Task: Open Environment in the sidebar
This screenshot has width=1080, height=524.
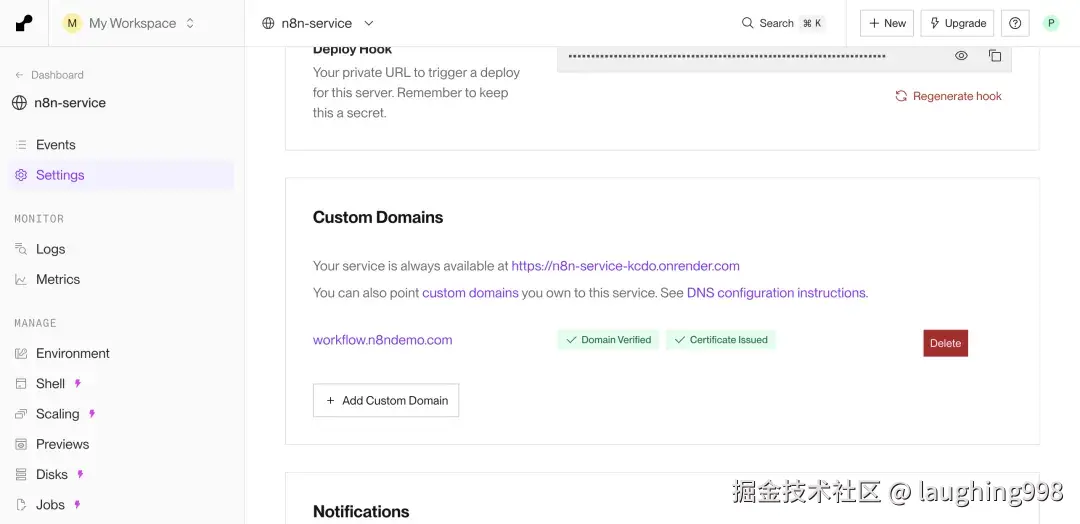Action: click(x=121, y=353)
